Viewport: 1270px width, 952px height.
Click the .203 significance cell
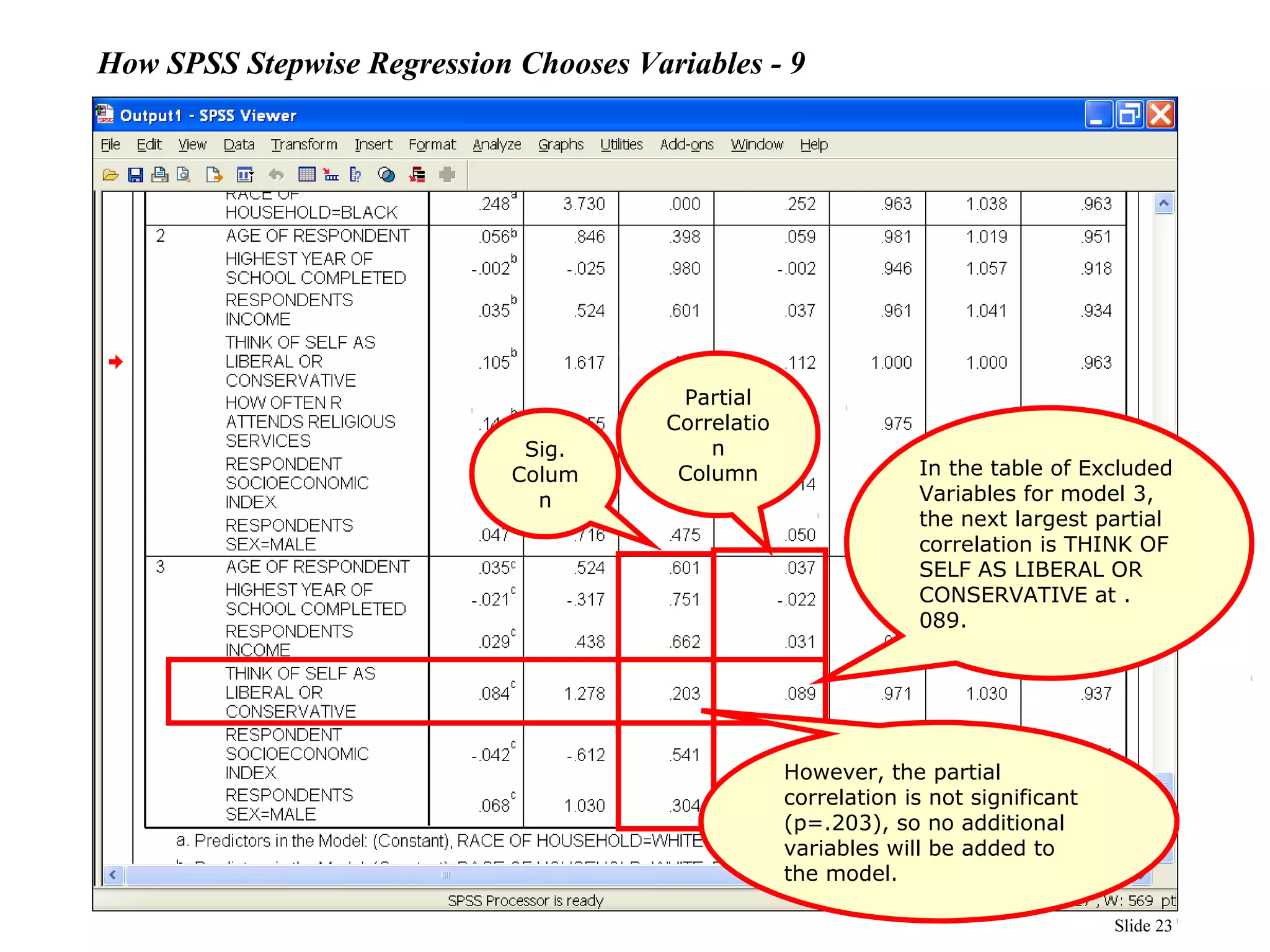tap(685, 693)
